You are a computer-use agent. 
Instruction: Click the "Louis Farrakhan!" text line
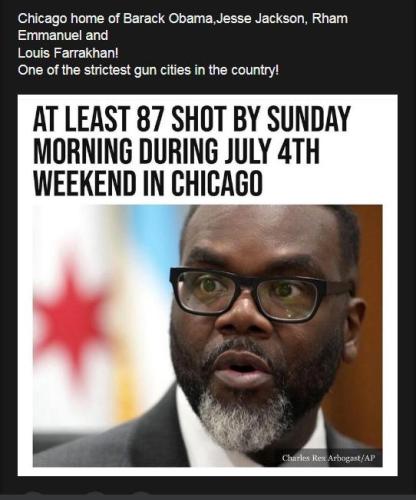point(68,53)
